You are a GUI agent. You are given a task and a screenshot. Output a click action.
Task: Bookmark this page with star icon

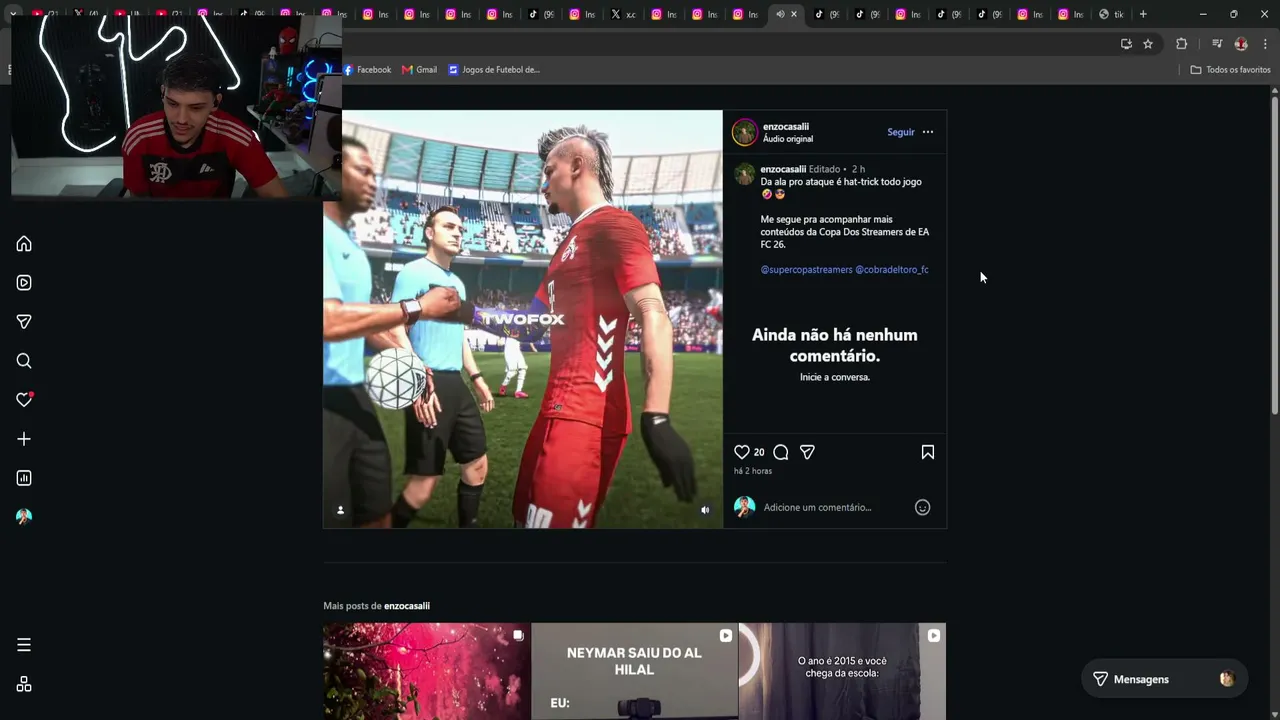click(x=1148, y=44)
